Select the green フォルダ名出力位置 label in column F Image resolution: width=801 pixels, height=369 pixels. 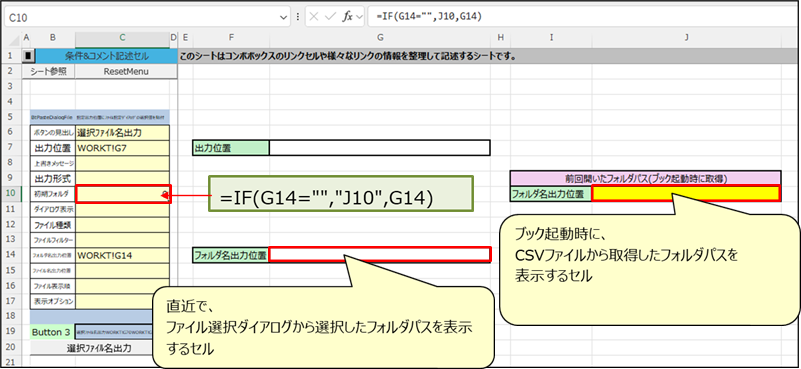click(231, 255)
